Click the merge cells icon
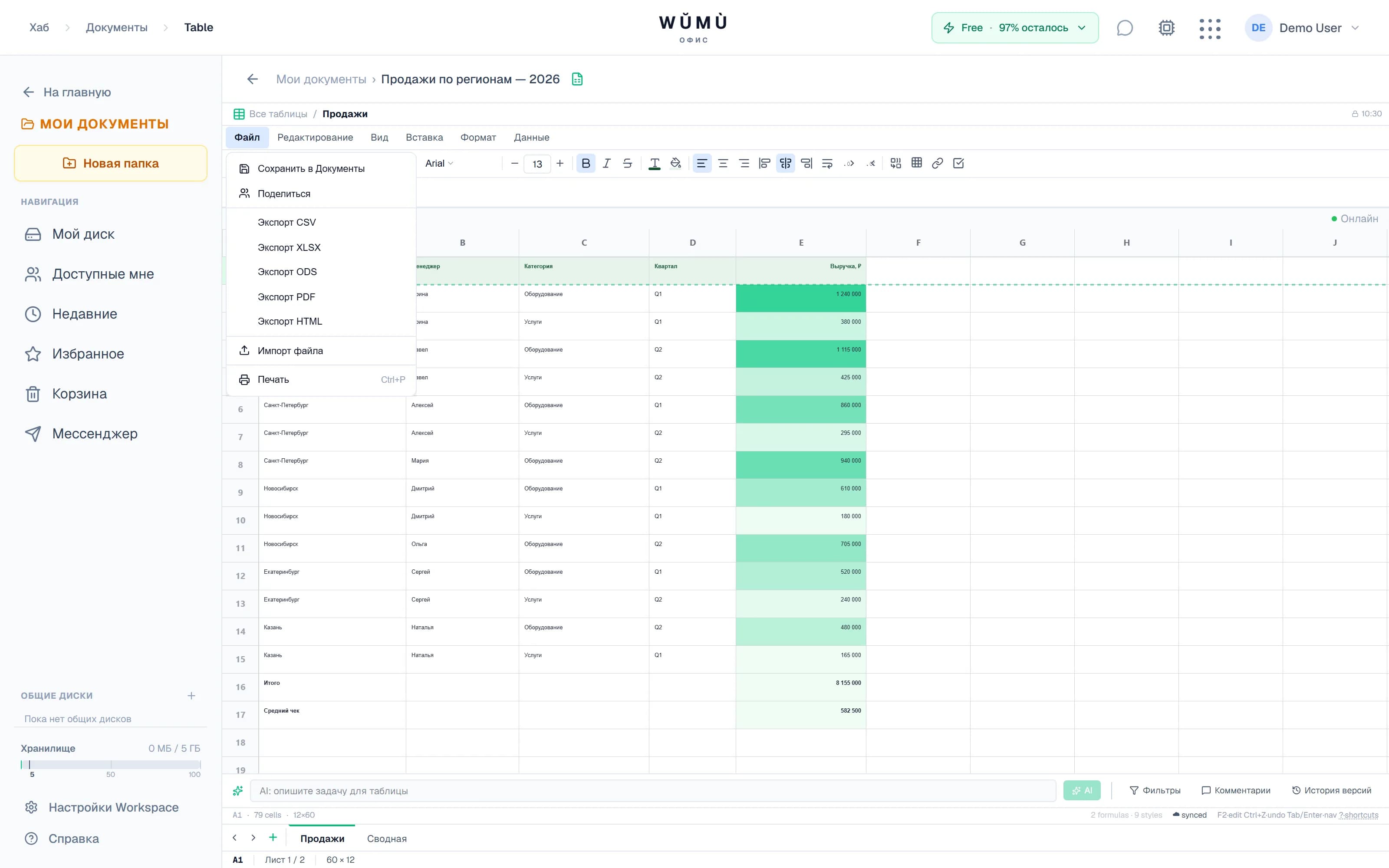Viewport: 1389px width, 868px height. coord(896,164)
